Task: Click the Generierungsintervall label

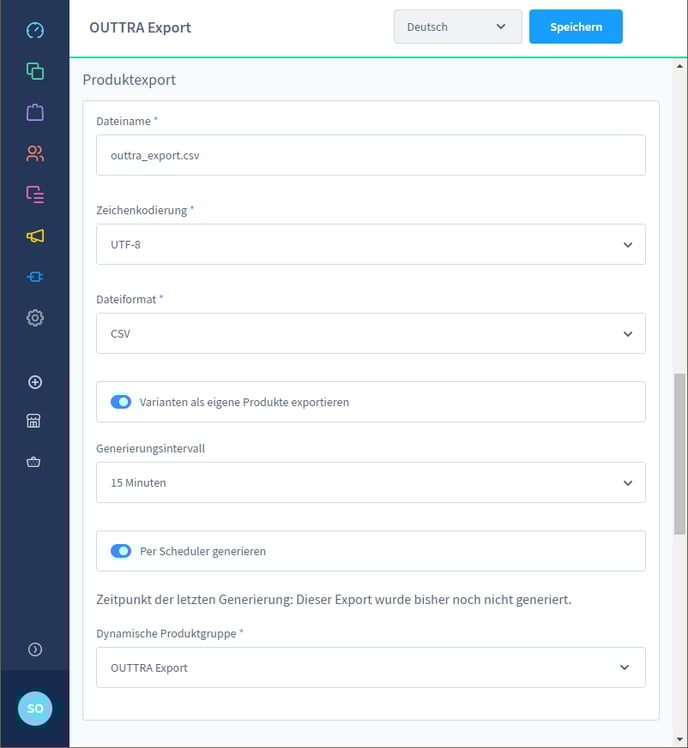Action: tap(150, 448)
